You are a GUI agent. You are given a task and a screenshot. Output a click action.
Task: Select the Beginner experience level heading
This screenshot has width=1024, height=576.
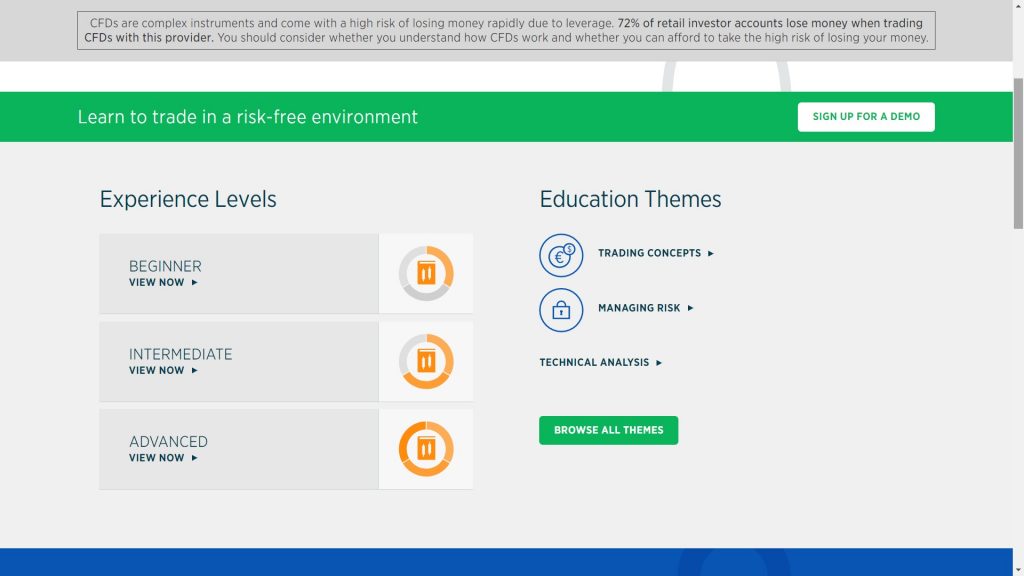point(165,266)
